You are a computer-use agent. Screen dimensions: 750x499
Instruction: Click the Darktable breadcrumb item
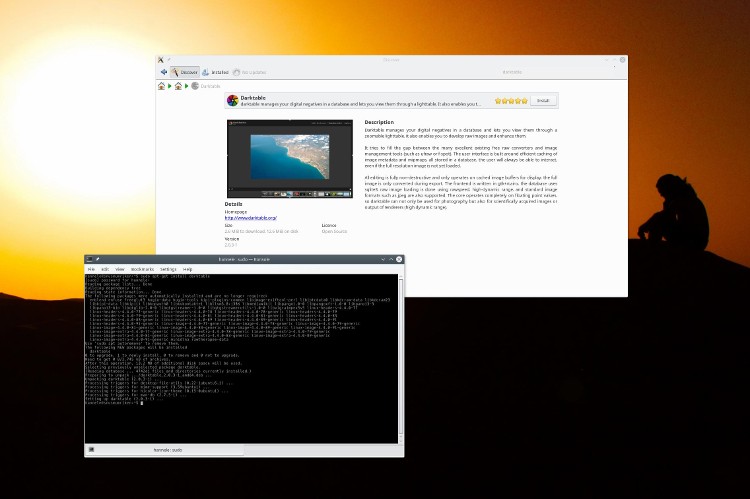pos(206,86)
